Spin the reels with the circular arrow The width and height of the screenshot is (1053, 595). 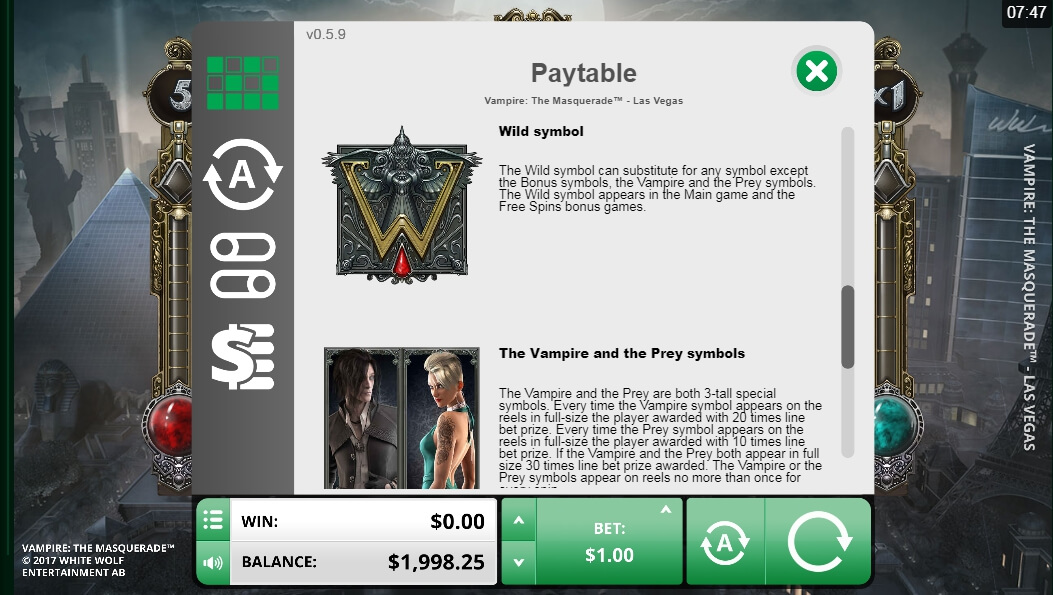[x=819, y=541]
